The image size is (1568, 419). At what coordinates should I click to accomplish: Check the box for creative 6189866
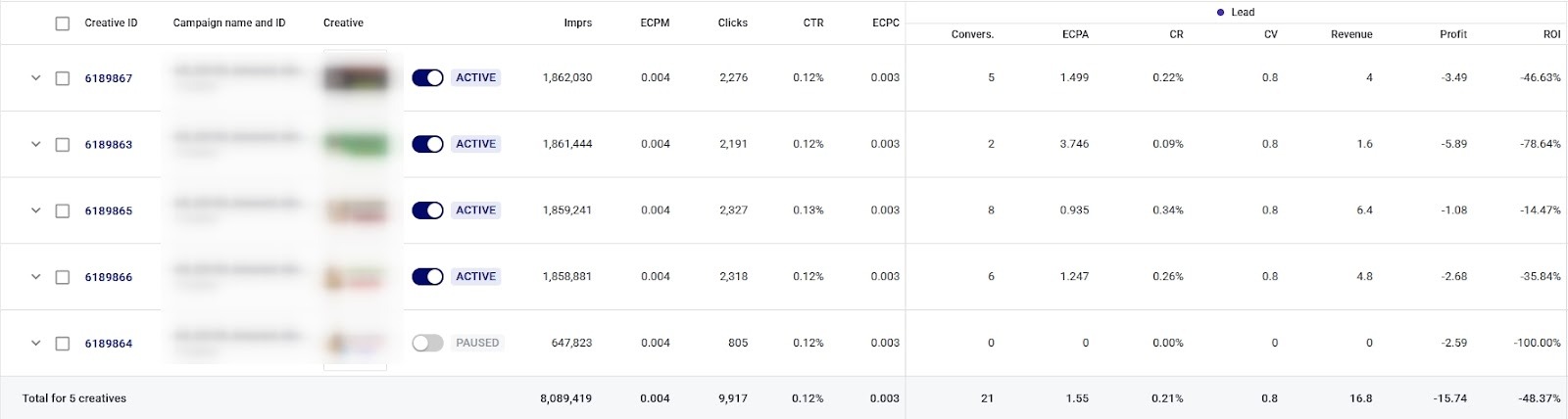click(63, 277)
